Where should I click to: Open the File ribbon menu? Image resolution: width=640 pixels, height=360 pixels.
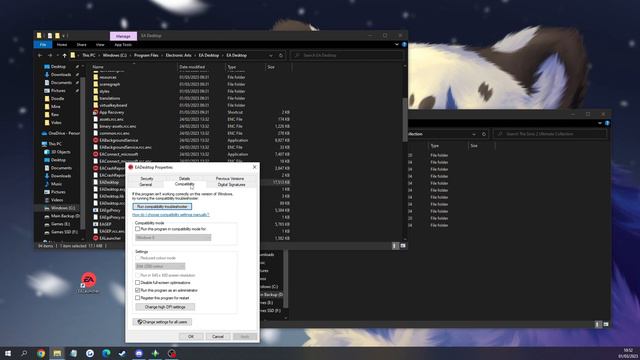pos(43,44)
